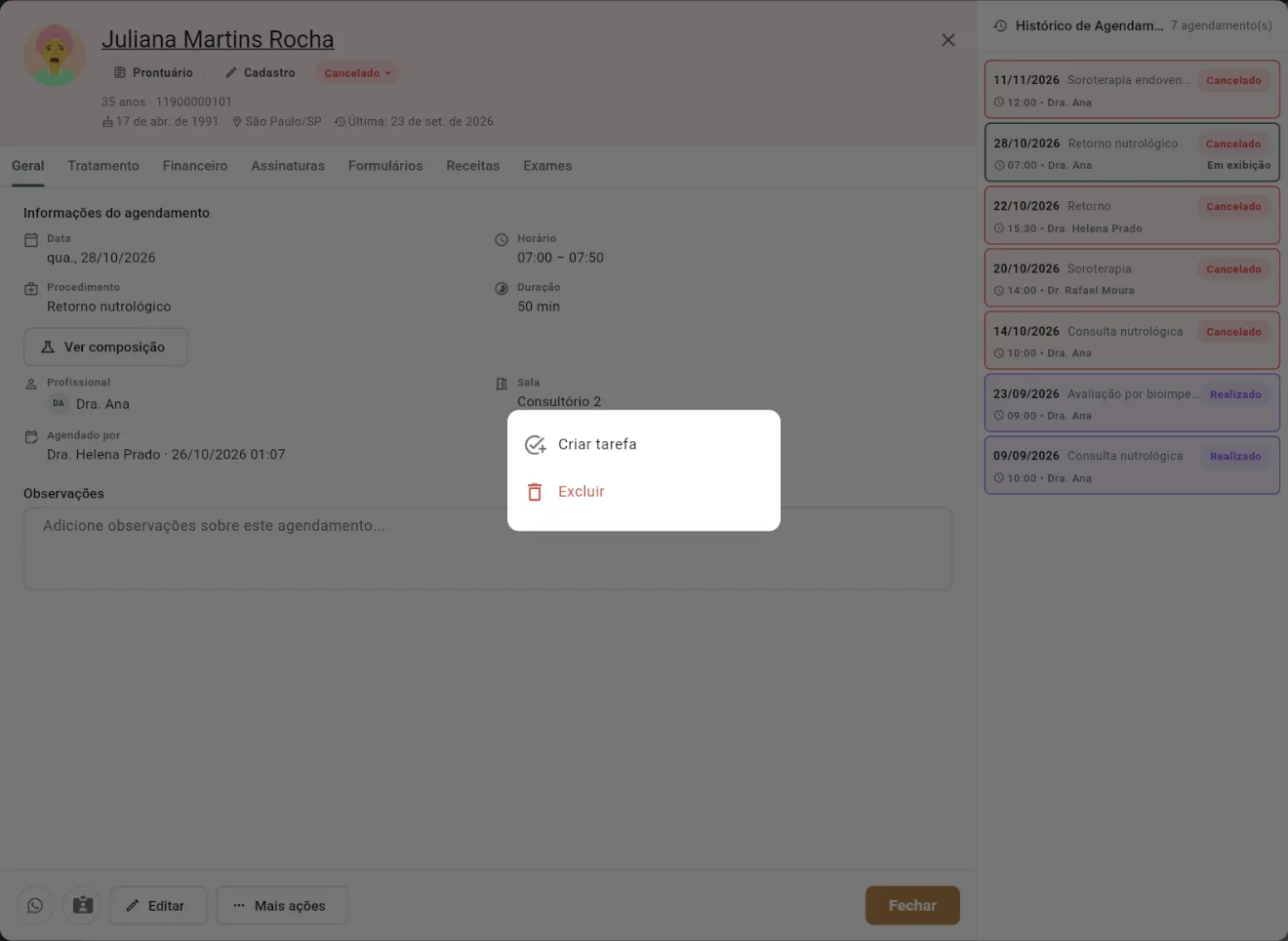Click the person icon beside Profissional
The height and width of the screenshot is (941, 1288).
tap(31, 384)
